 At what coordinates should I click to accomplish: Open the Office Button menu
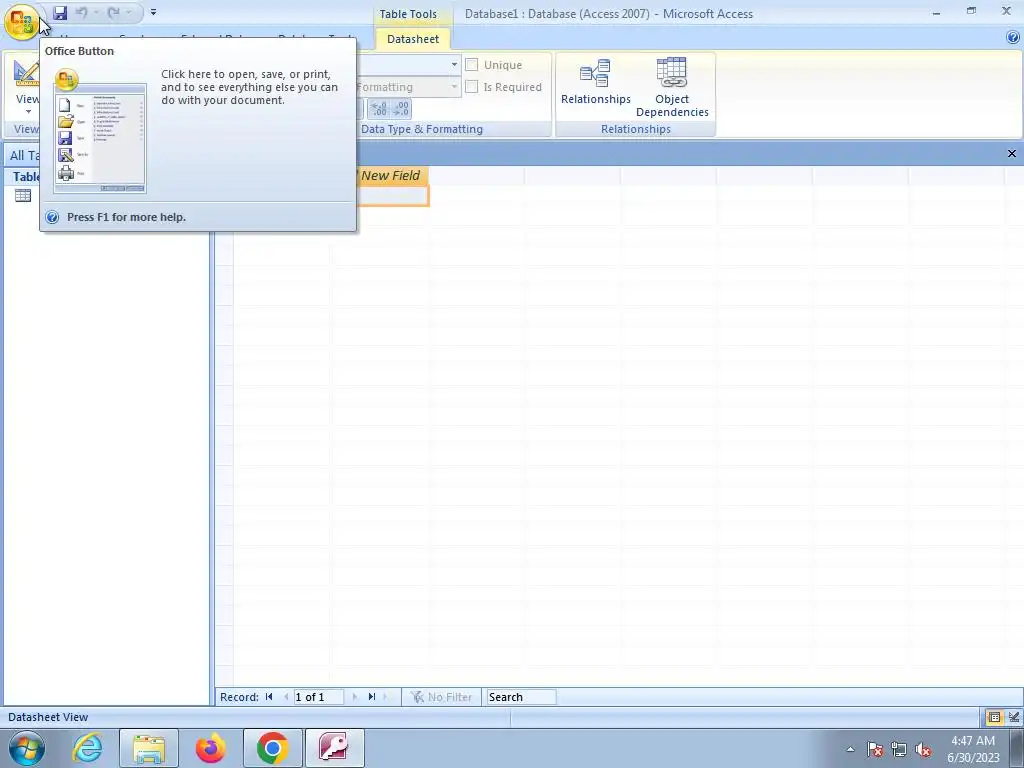click(22, 22)
